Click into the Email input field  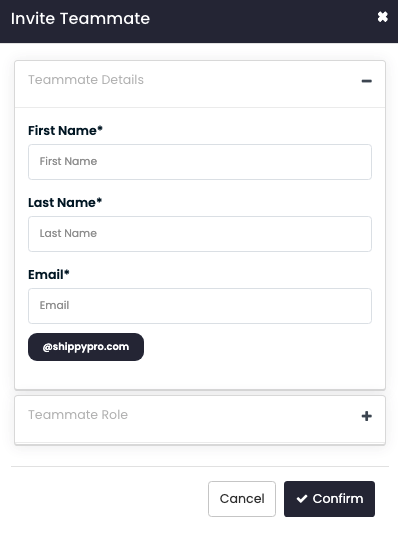[x=200, y=306]
